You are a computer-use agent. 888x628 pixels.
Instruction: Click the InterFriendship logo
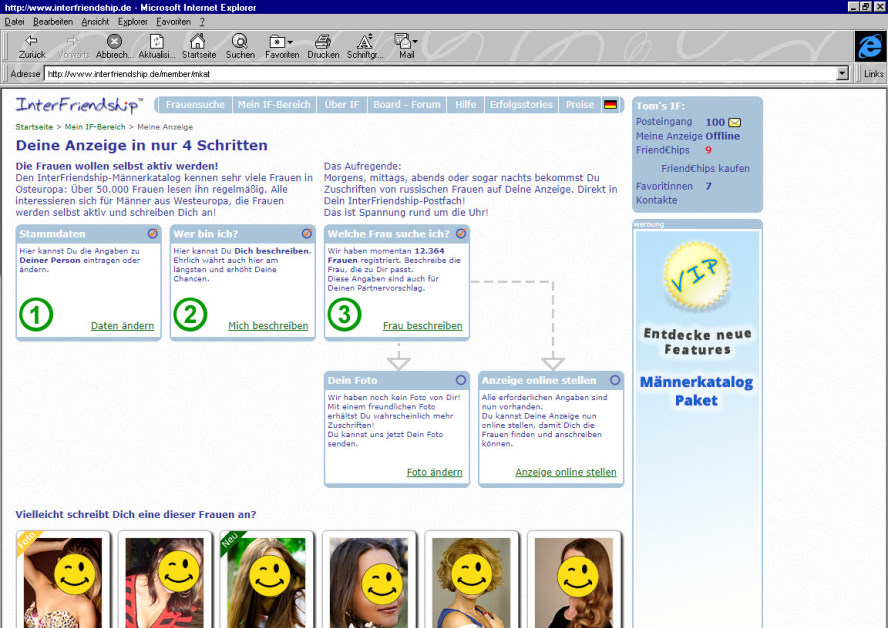pyautogui.click(x=79, y=105)
